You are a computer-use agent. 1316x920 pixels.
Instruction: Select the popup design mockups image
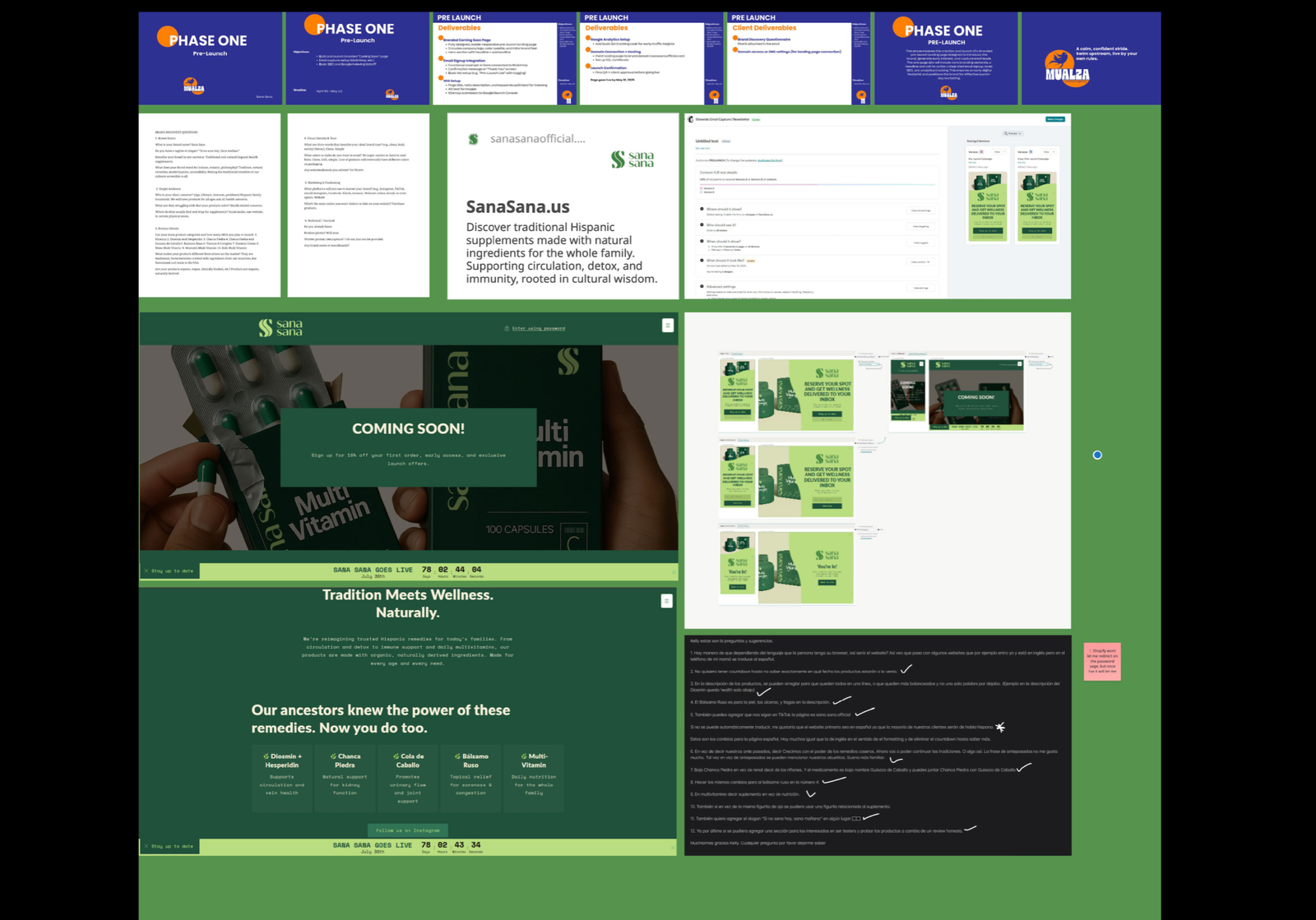(x=878, y=470)
